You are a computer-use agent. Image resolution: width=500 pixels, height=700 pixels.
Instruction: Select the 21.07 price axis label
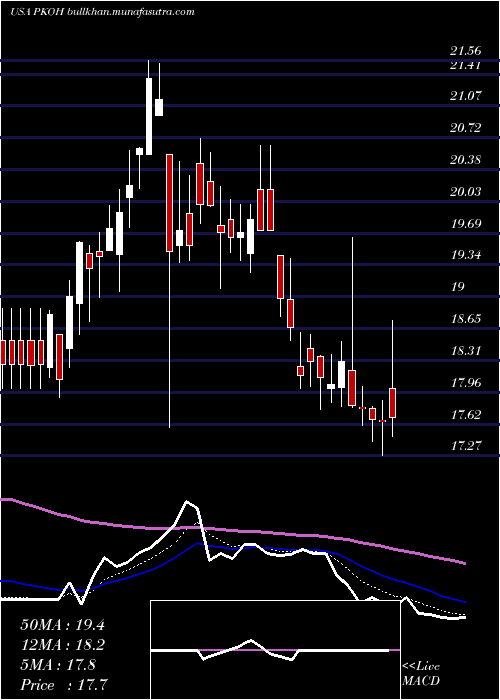pyautogui.click(x=468, y=96)
